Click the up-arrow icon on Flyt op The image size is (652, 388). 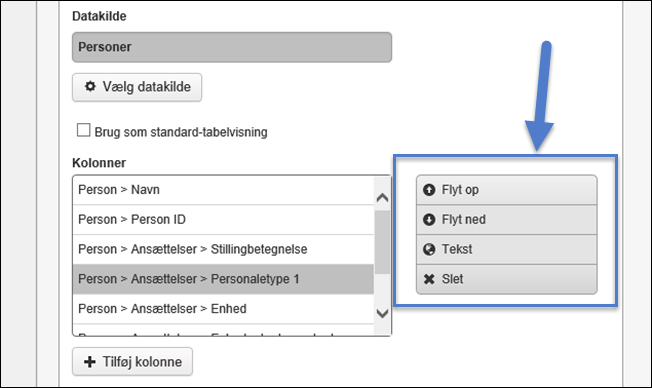(x=429, y=190)
